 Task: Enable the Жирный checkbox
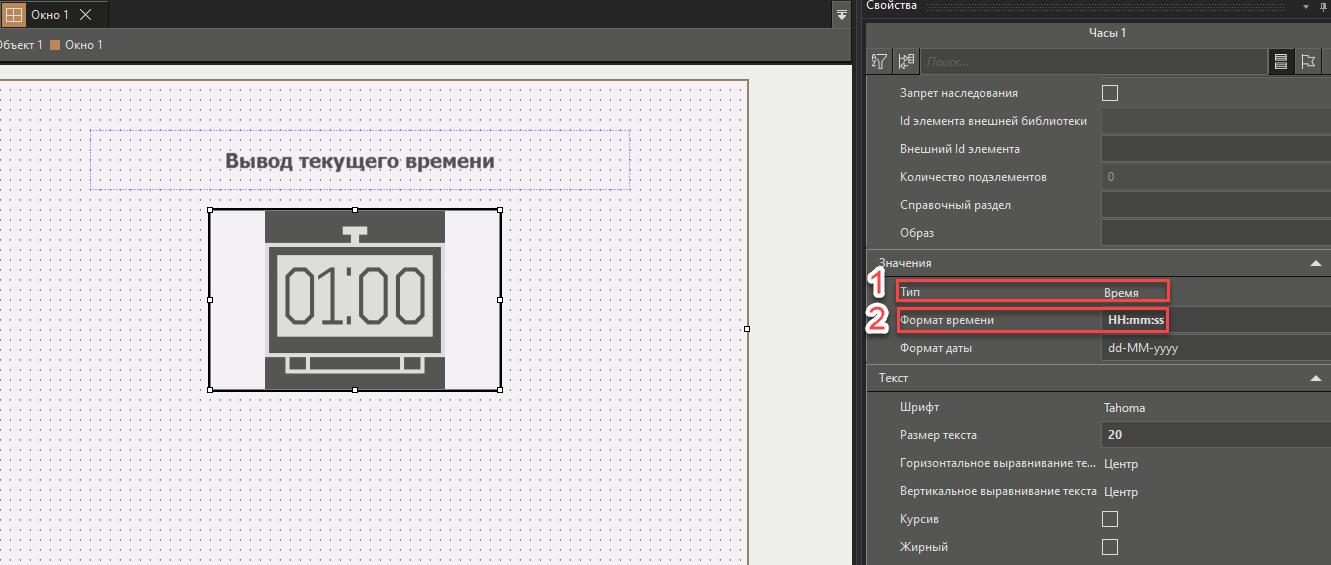coord(1109,547)
